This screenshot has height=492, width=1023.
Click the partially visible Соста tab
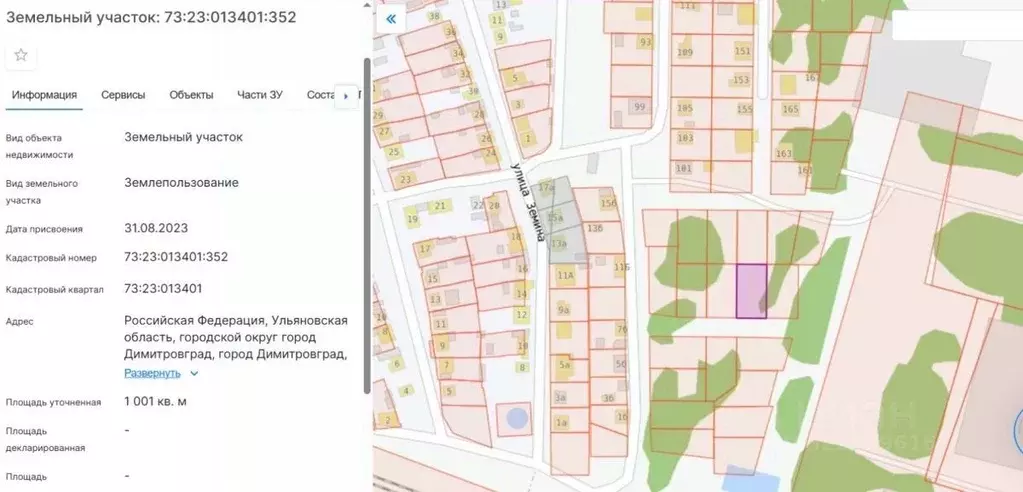pos(320,95)
